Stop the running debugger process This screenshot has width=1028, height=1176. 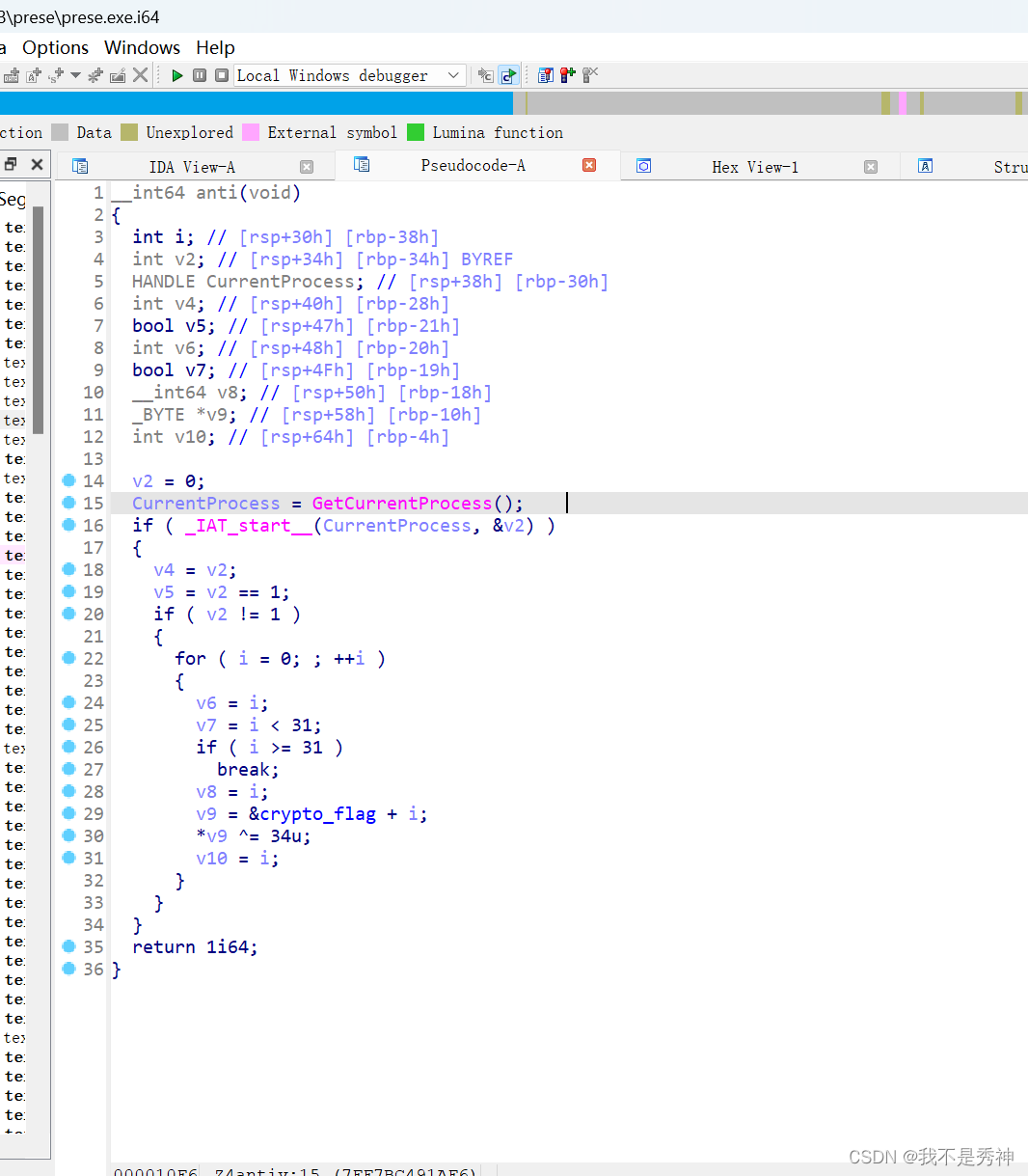coord(223,75)
